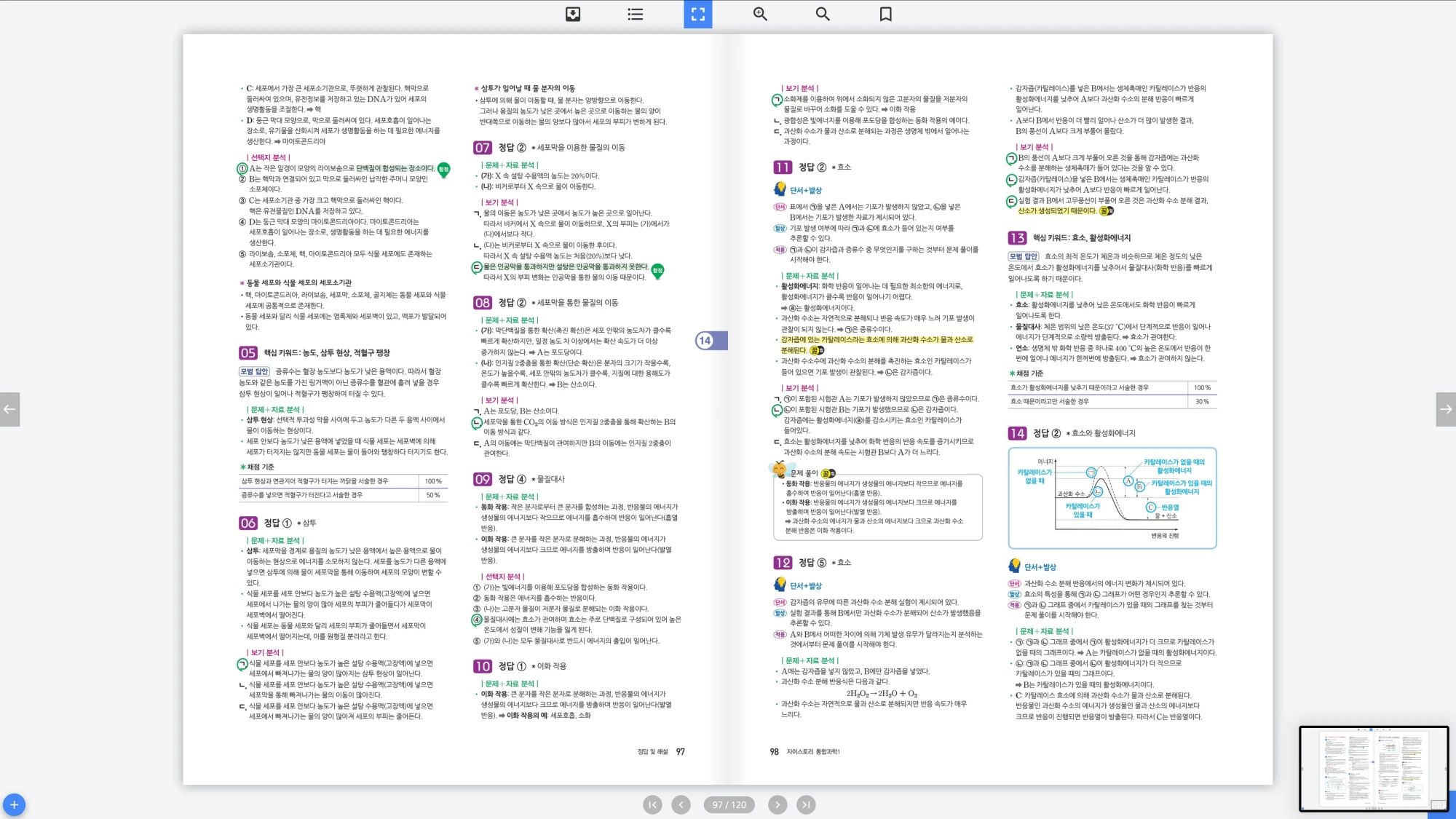Jump to the last page

tap(806, 804)
